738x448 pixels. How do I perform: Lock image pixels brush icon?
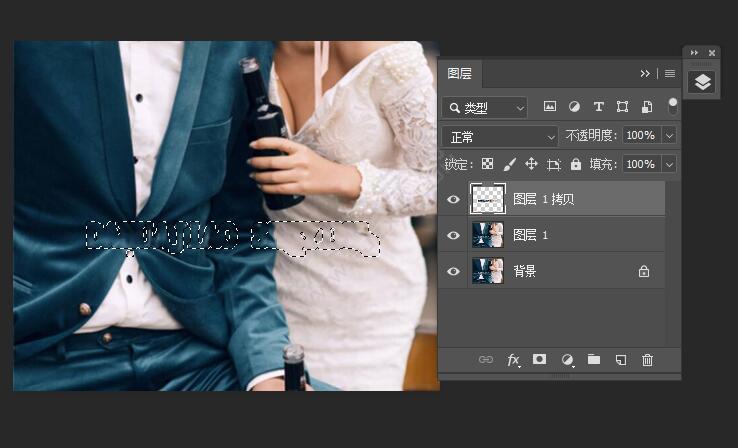[509, 164]
